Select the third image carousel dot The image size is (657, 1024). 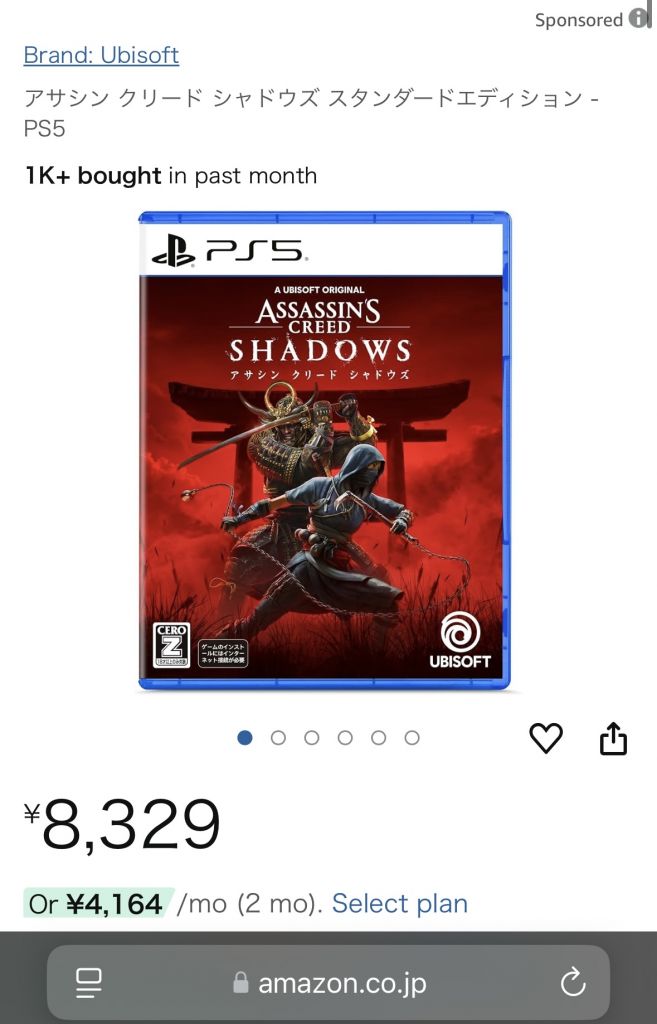pyautogui.click(x=312, y=737)
